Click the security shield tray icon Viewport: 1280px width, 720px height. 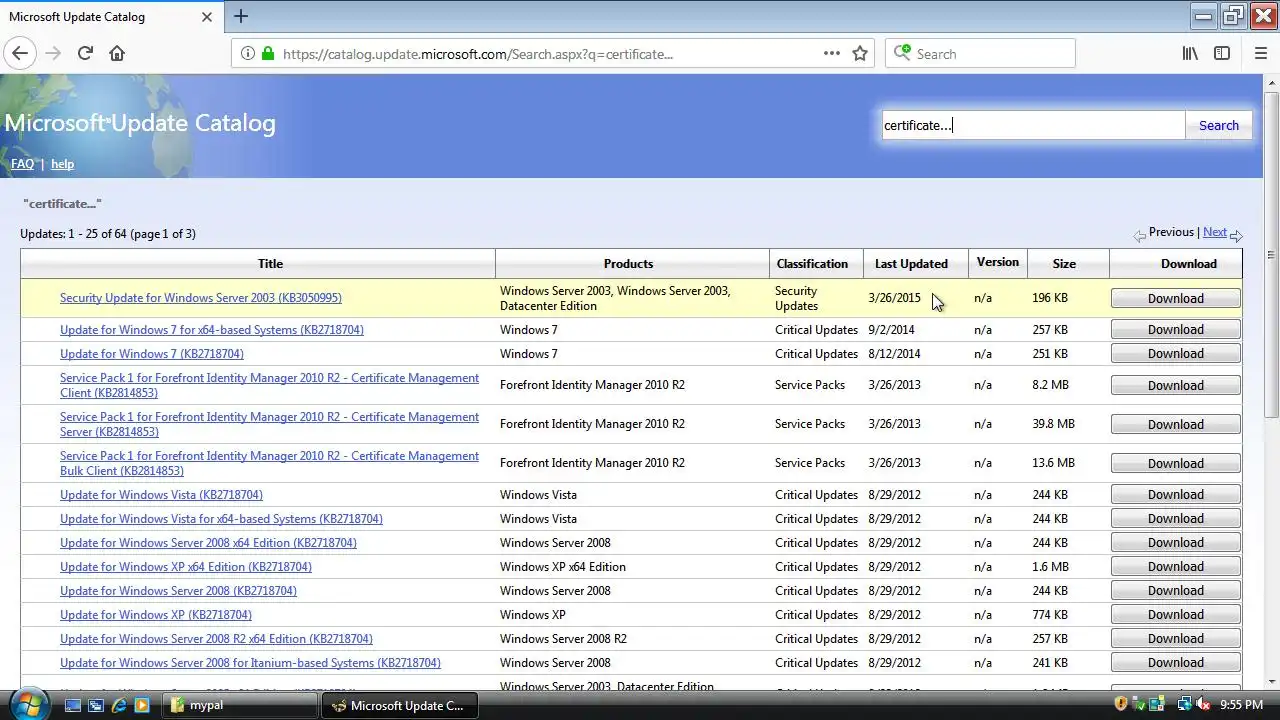pyautogui.click(x=1121, y=704)
